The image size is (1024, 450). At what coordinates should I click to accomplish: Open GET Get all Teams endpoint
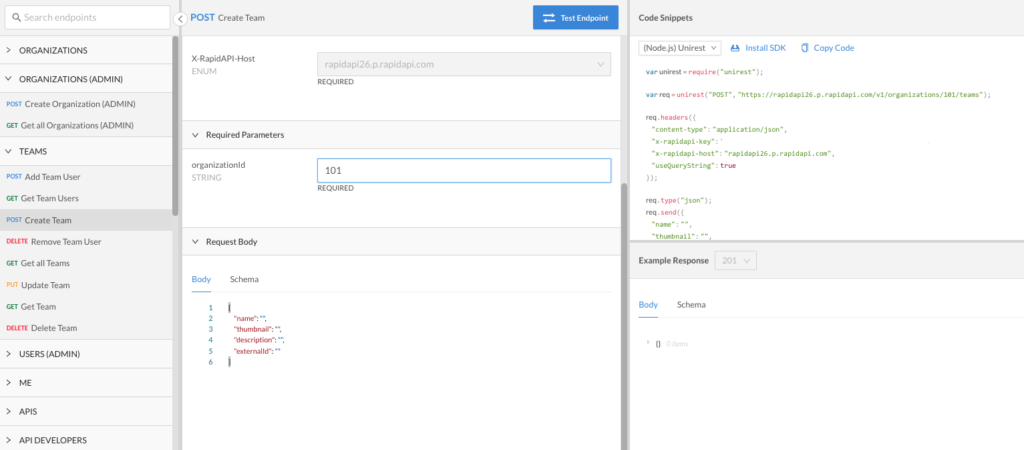click(x=86, y=263)
